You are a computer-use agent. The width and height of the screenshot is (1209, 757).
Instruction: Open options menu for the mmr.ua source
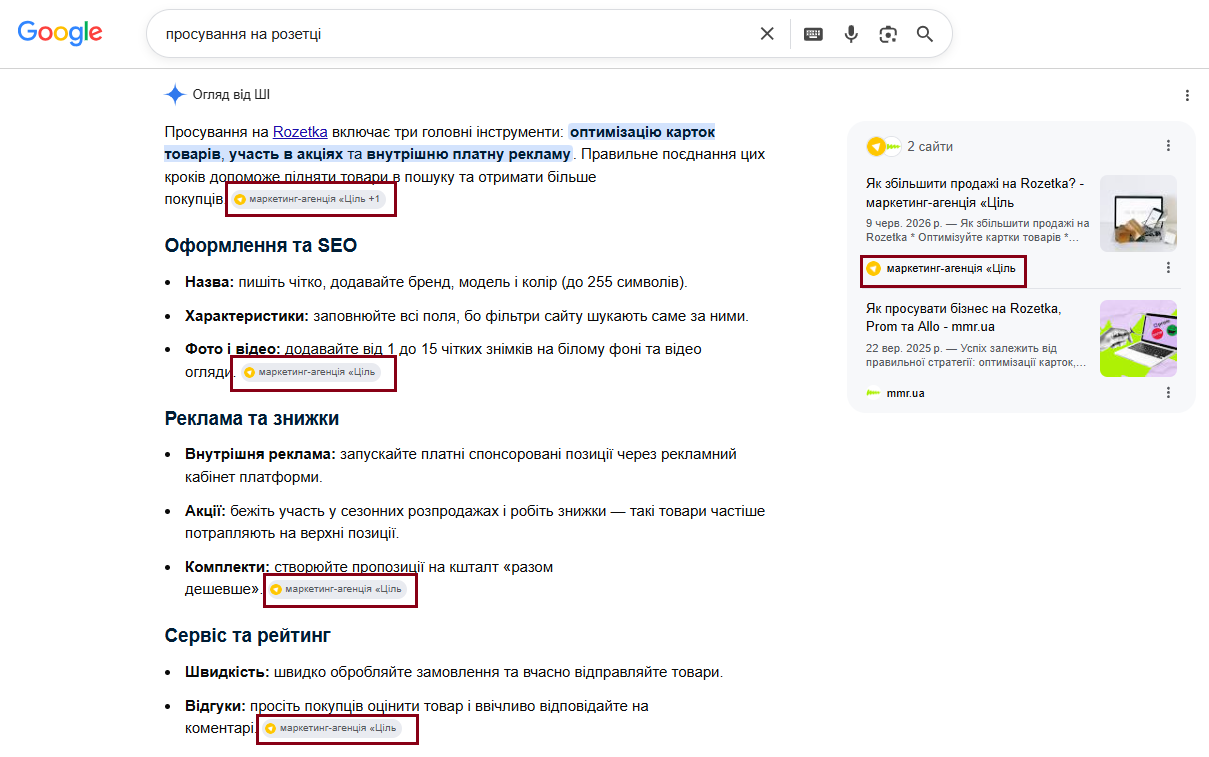(1168, 393)
